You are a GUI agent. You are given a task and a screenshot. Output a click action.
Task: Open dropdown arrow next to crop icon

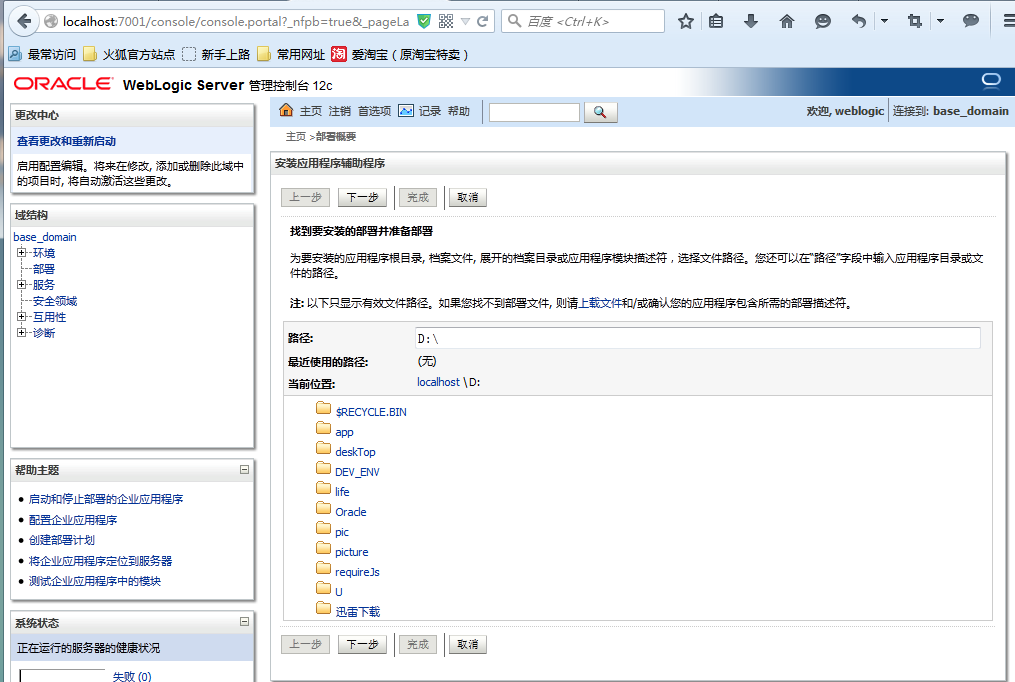(x=940, y=21)
